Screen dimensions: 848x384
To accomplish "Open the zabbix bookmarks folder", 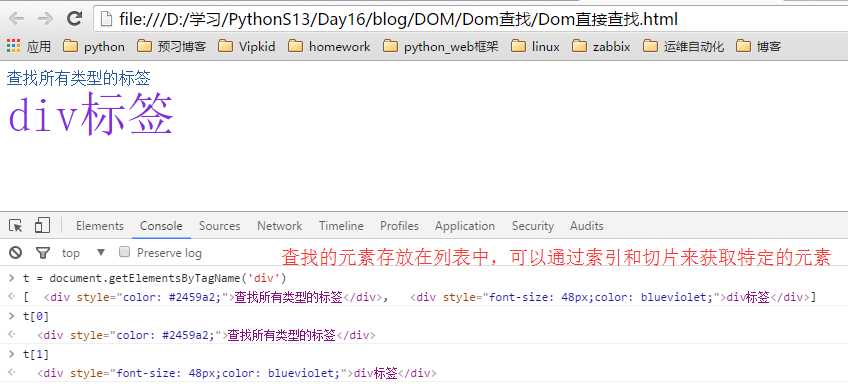I will pyautogui.click(x=601, y=47).
